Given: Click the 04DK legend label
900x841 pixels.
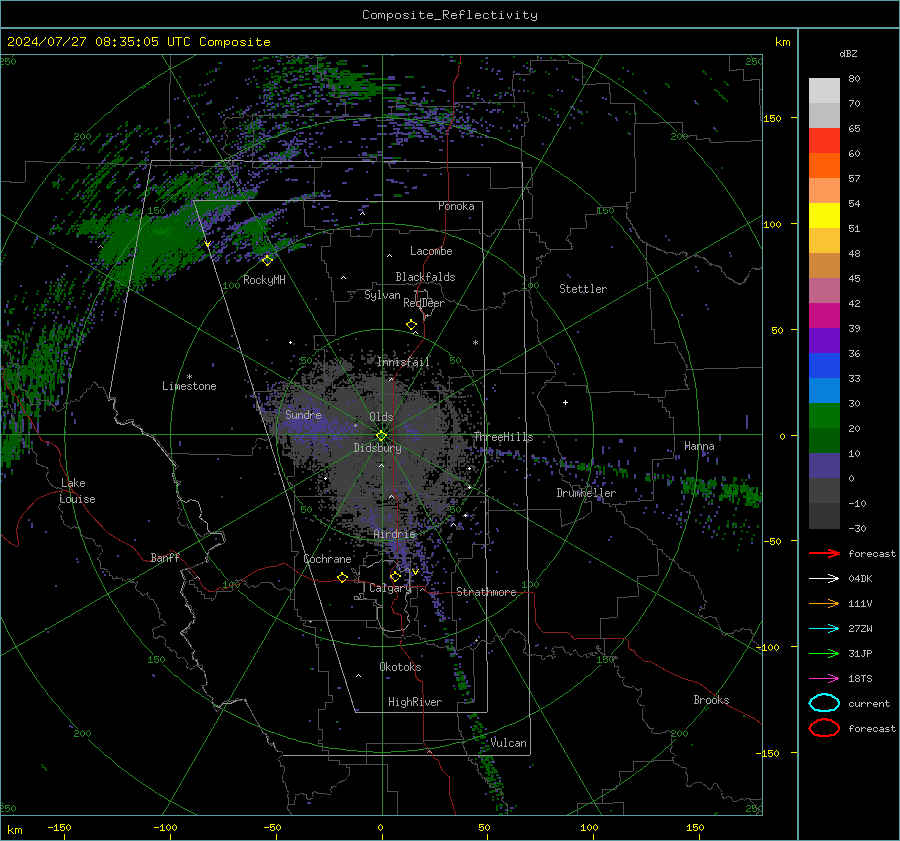Looking at the screenshot, I should tap(860, 579).
